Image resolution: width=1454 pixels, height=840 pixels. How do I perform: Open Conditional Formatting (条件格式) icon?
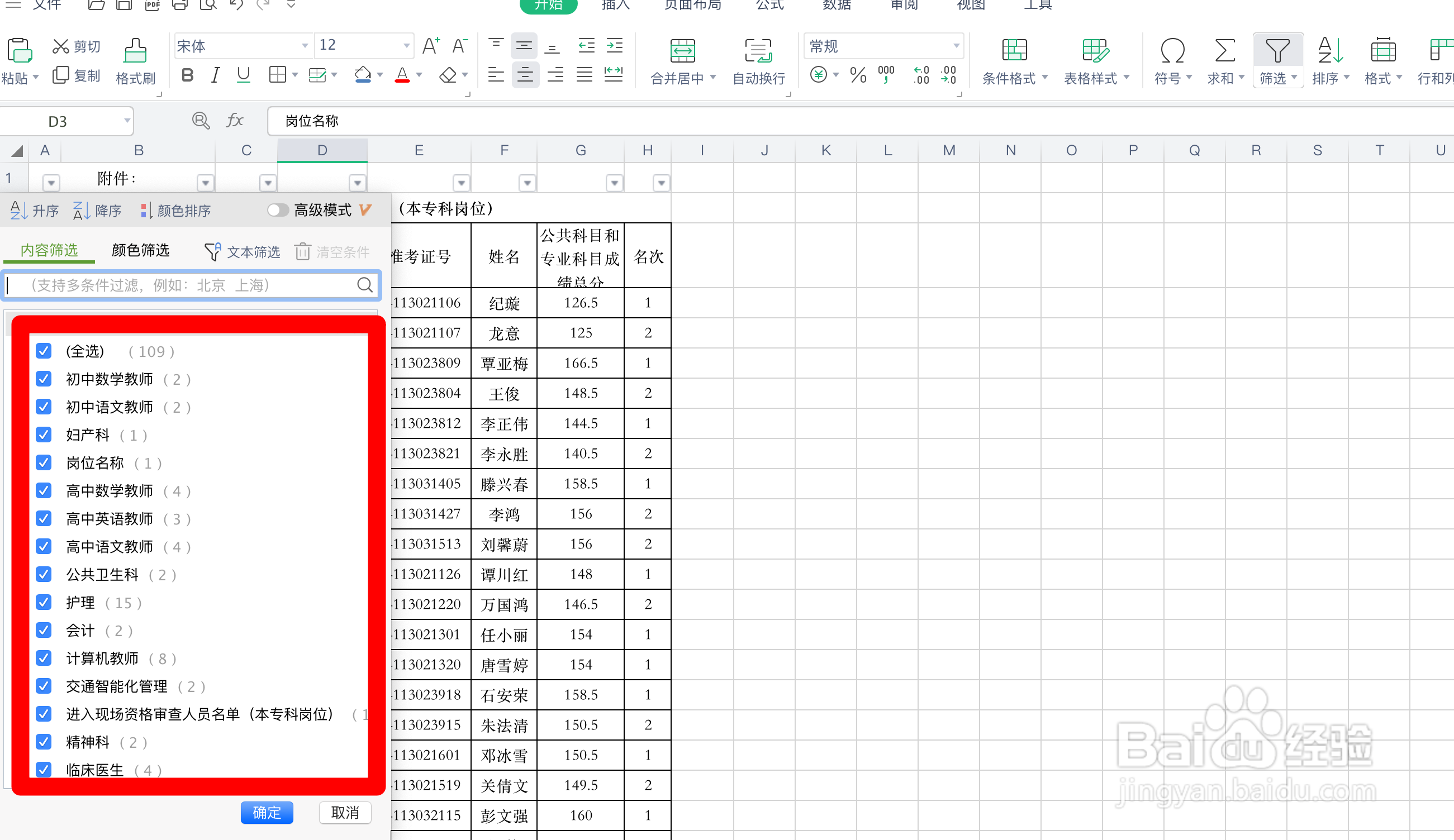pyautogui.click(x=1014, y=50)
